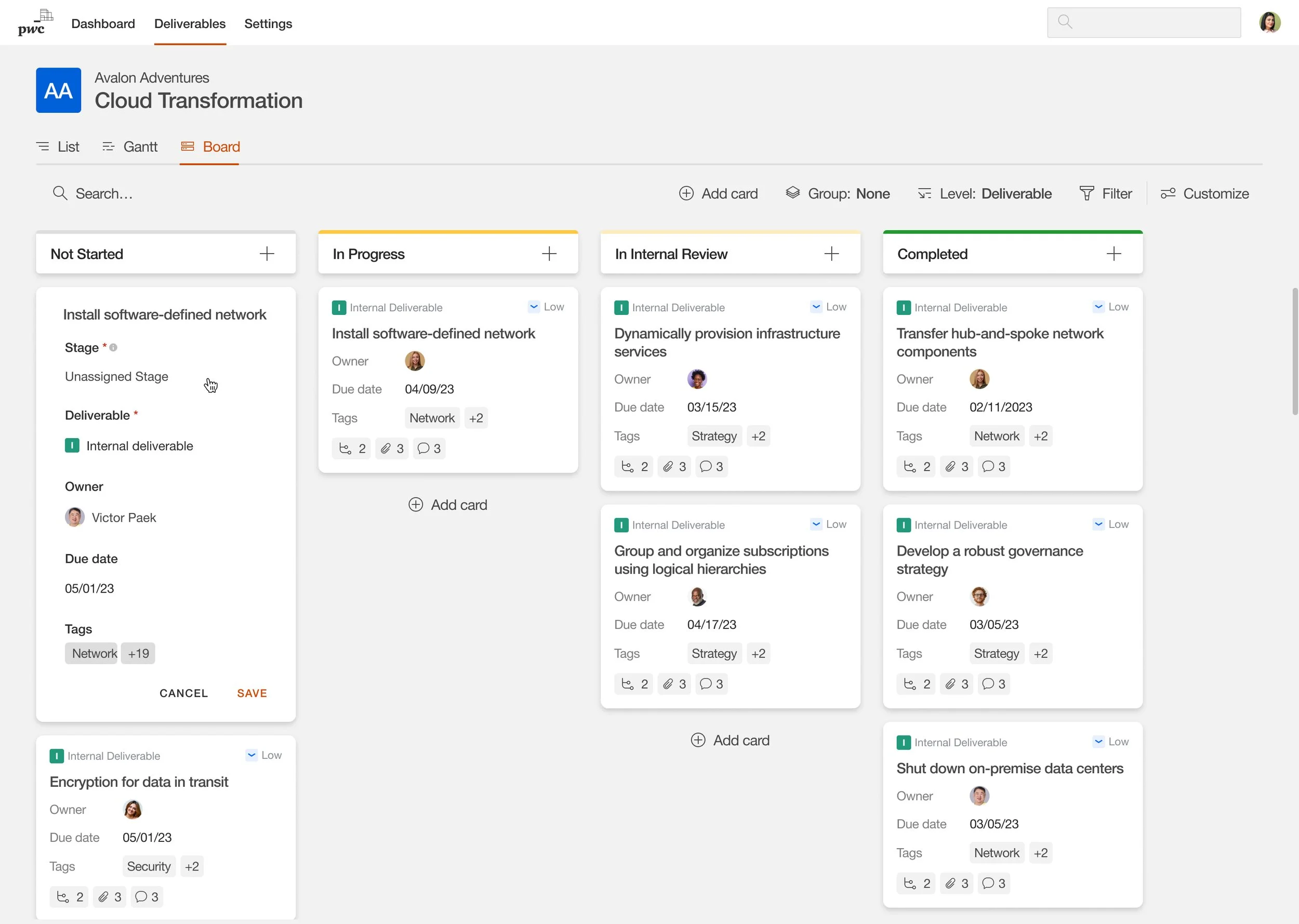Expand the Low priority dropdown on Encryption card

251,755
